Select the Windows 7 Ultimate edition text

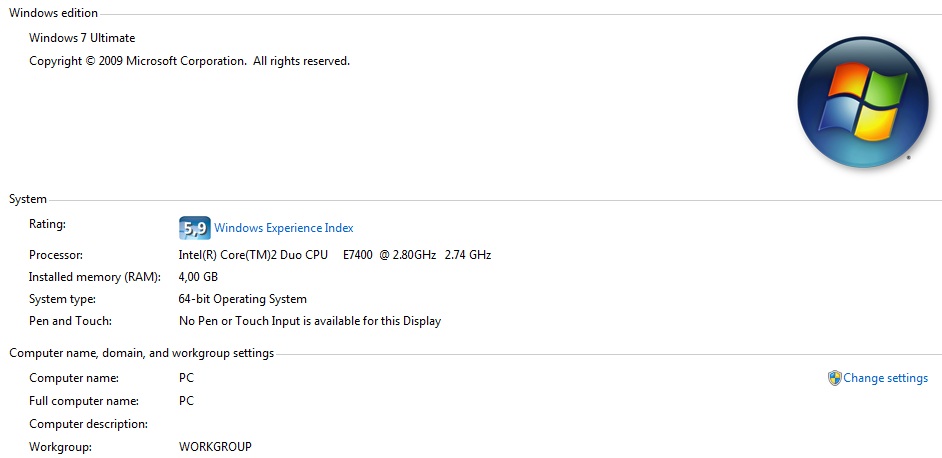[82, 38]
